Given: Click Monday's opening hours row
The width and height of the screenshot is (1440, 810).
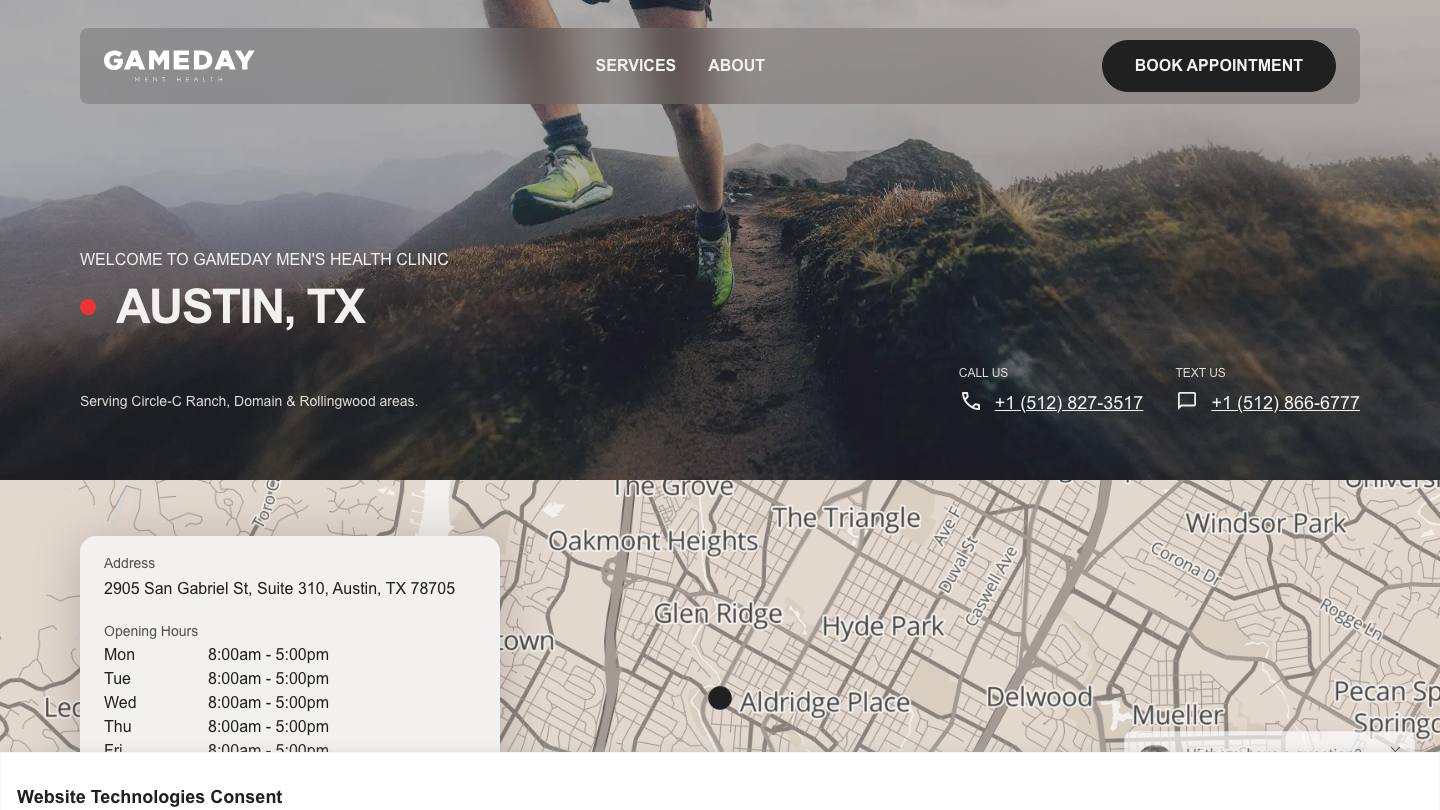Looking at the screenshot, I should 216,655.
